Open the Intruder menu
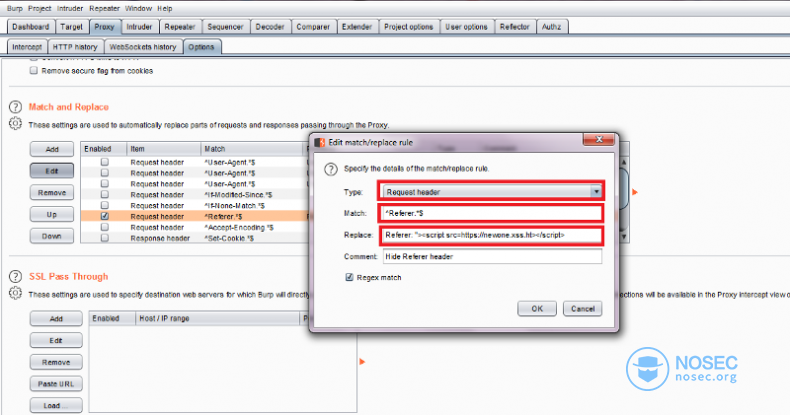Viewport: 790px width, 415px height. [70, 9]
